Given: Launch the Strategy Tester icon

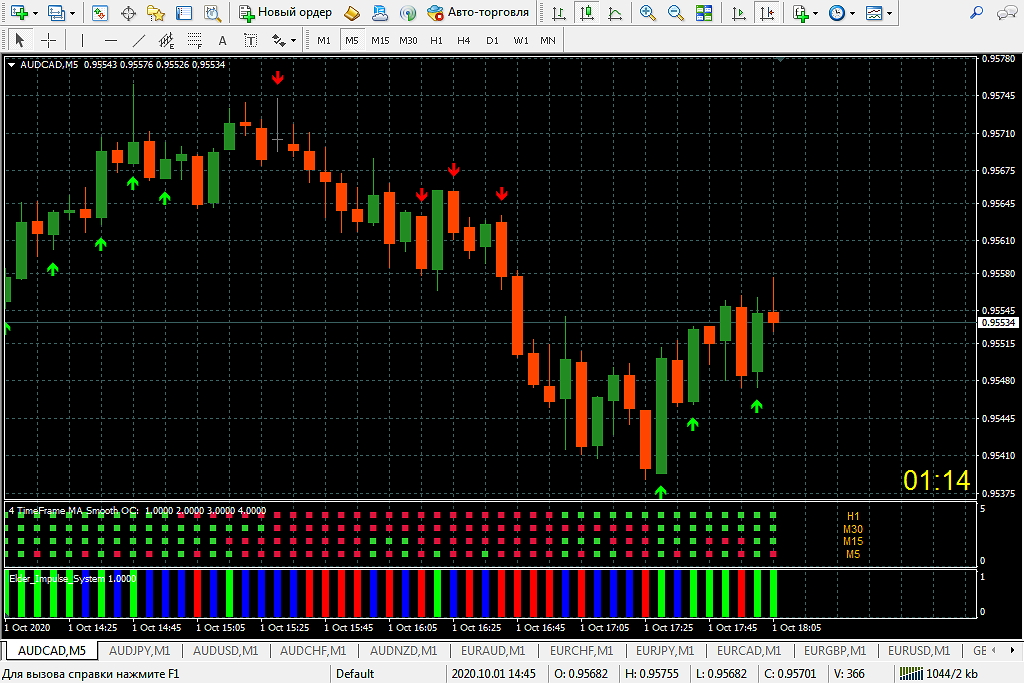Looking at the screenshot, I should pyautogui.click(x=212, y=12).
